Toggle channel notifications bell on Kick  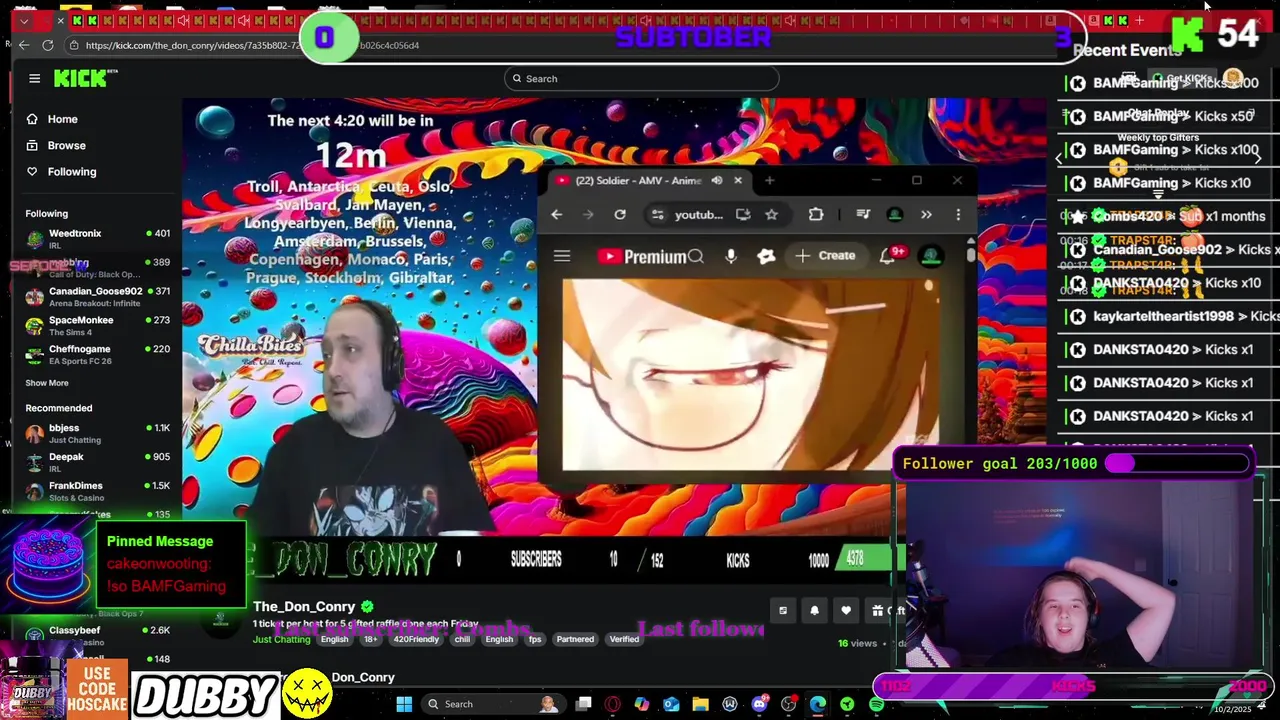tap(814, 610)
